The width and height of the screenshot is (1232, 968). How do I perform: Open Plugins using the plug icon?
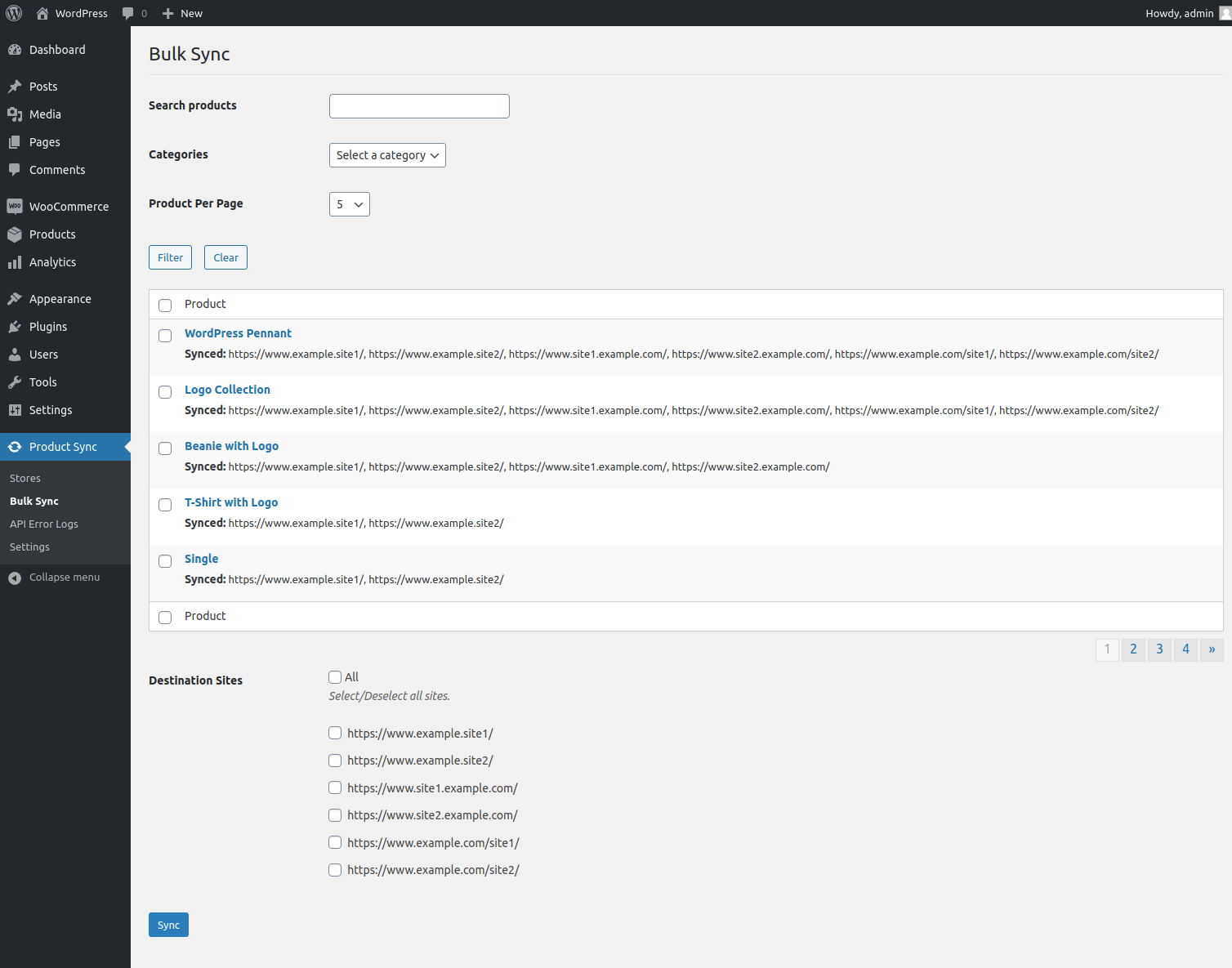pyautogui.click(x=15, y=327)
